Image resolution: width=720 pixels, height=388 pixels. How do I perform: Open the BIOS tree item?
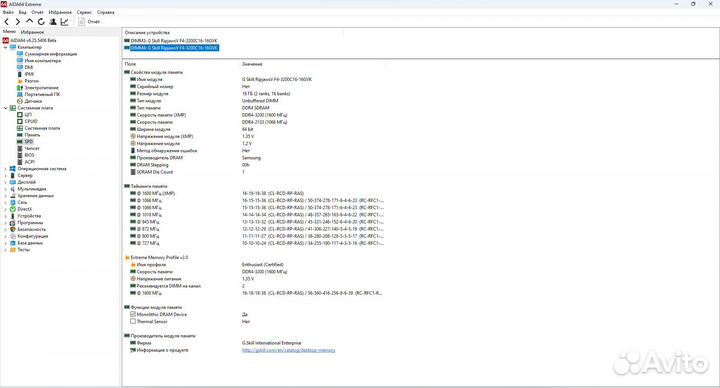click(x=29, y=155)
